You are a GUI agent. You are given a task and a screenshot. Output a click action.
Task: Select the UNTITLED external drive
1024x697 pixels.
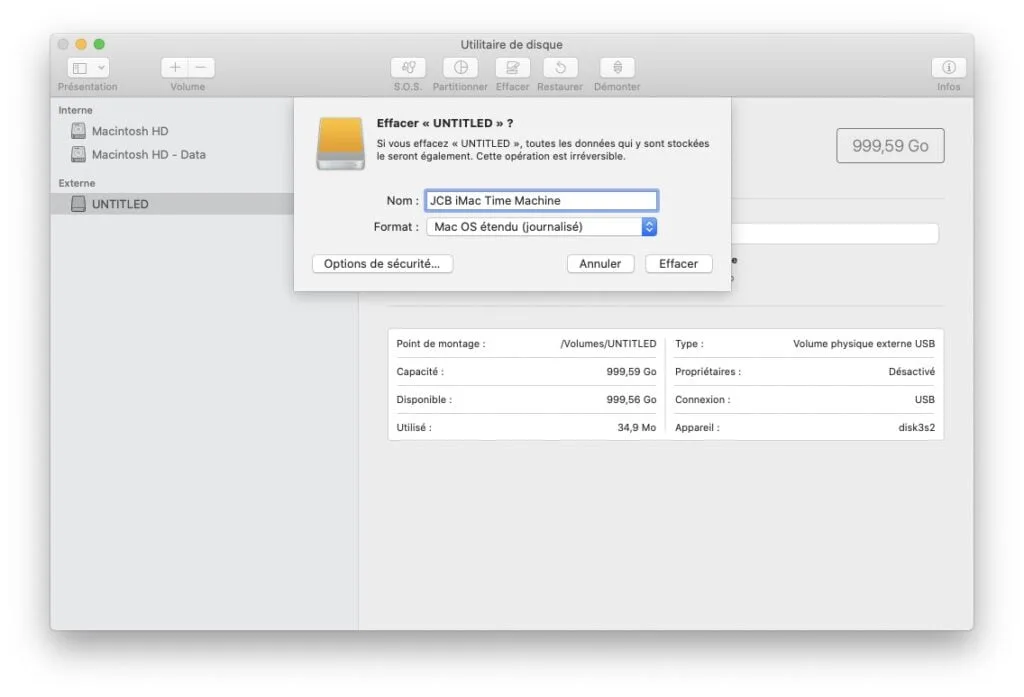[x=120, y=204]
